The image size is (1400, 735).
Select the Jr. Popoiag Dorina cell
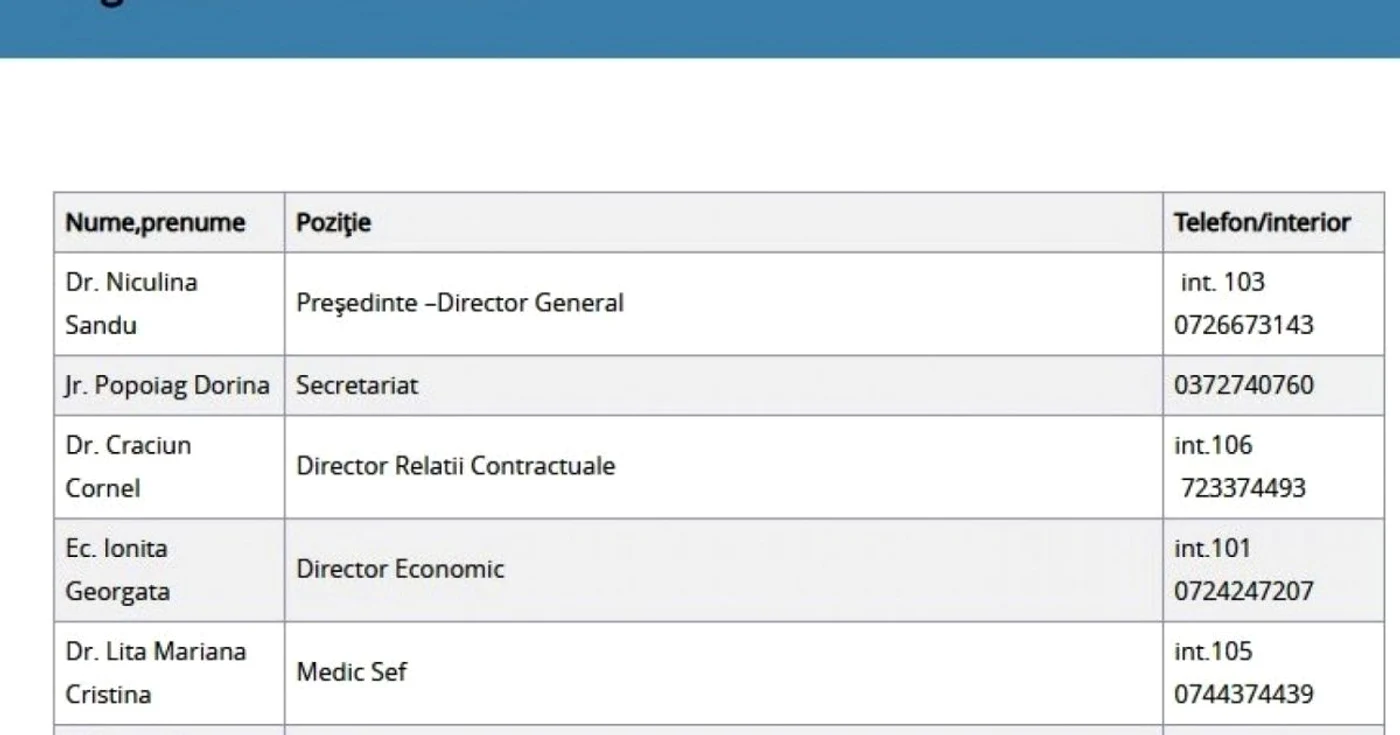(169, 385)
